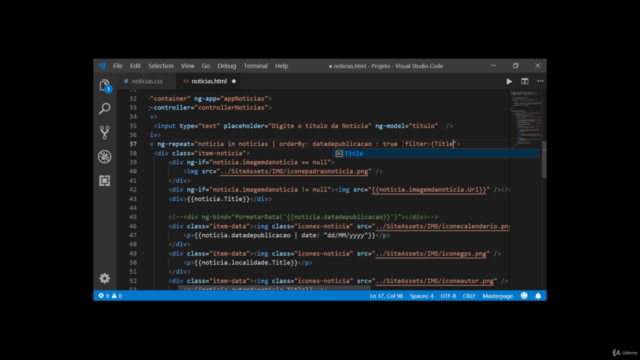640x360 pixels.
Task: Change indentation via Spaces: 4
Action: (422, 296)
